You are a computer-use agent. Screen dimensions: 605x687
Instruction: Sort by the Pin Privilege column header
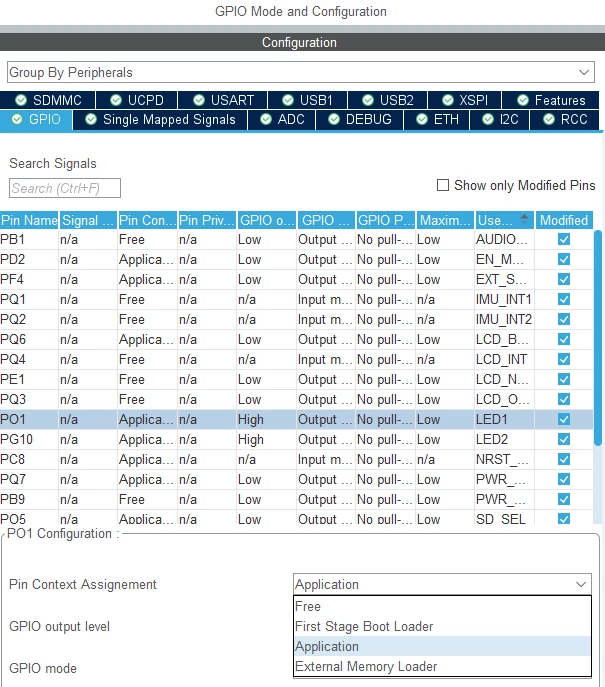pyautogui.click(x=207, y=220)
